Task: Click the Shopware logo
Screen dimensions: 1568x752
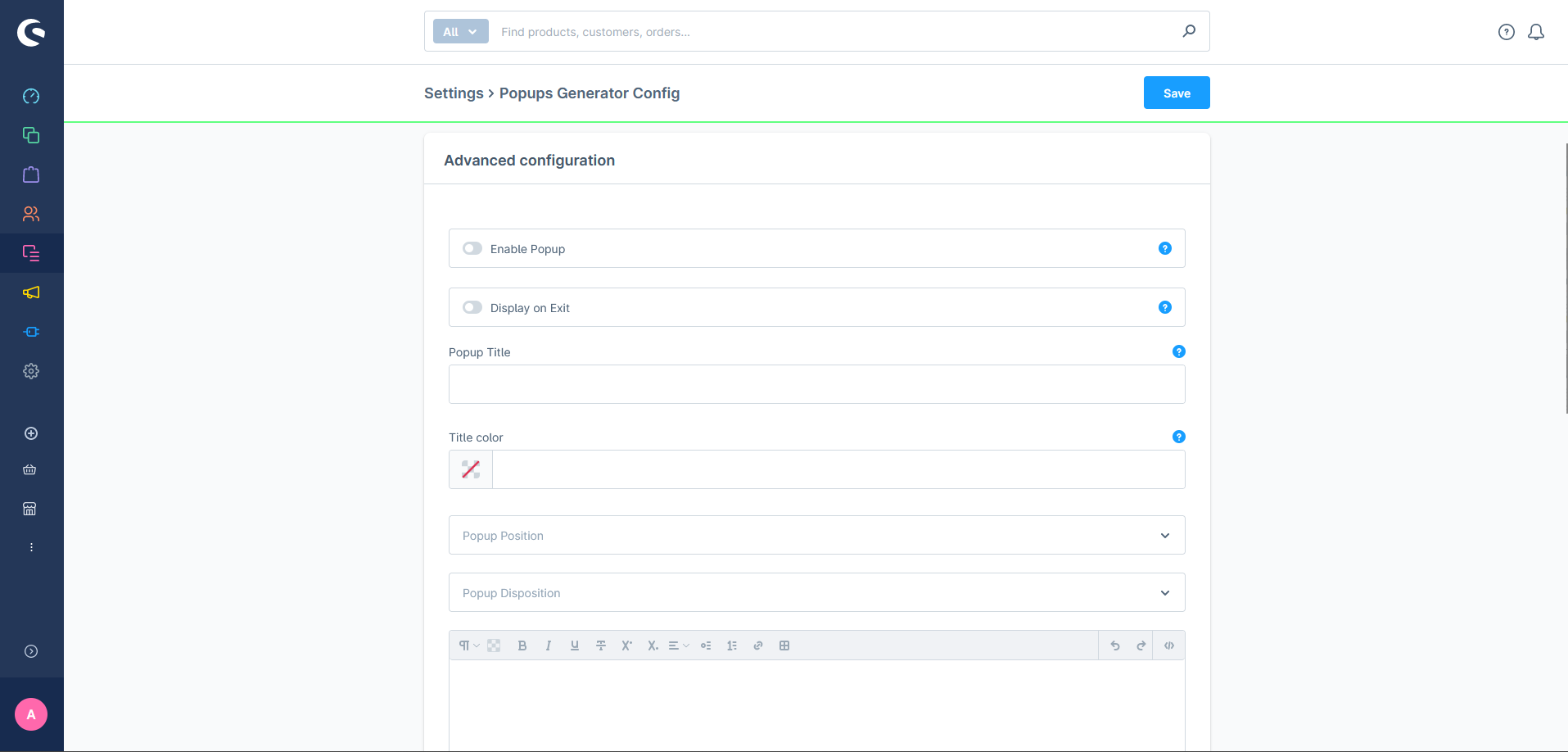Action: tap(31, 32)
